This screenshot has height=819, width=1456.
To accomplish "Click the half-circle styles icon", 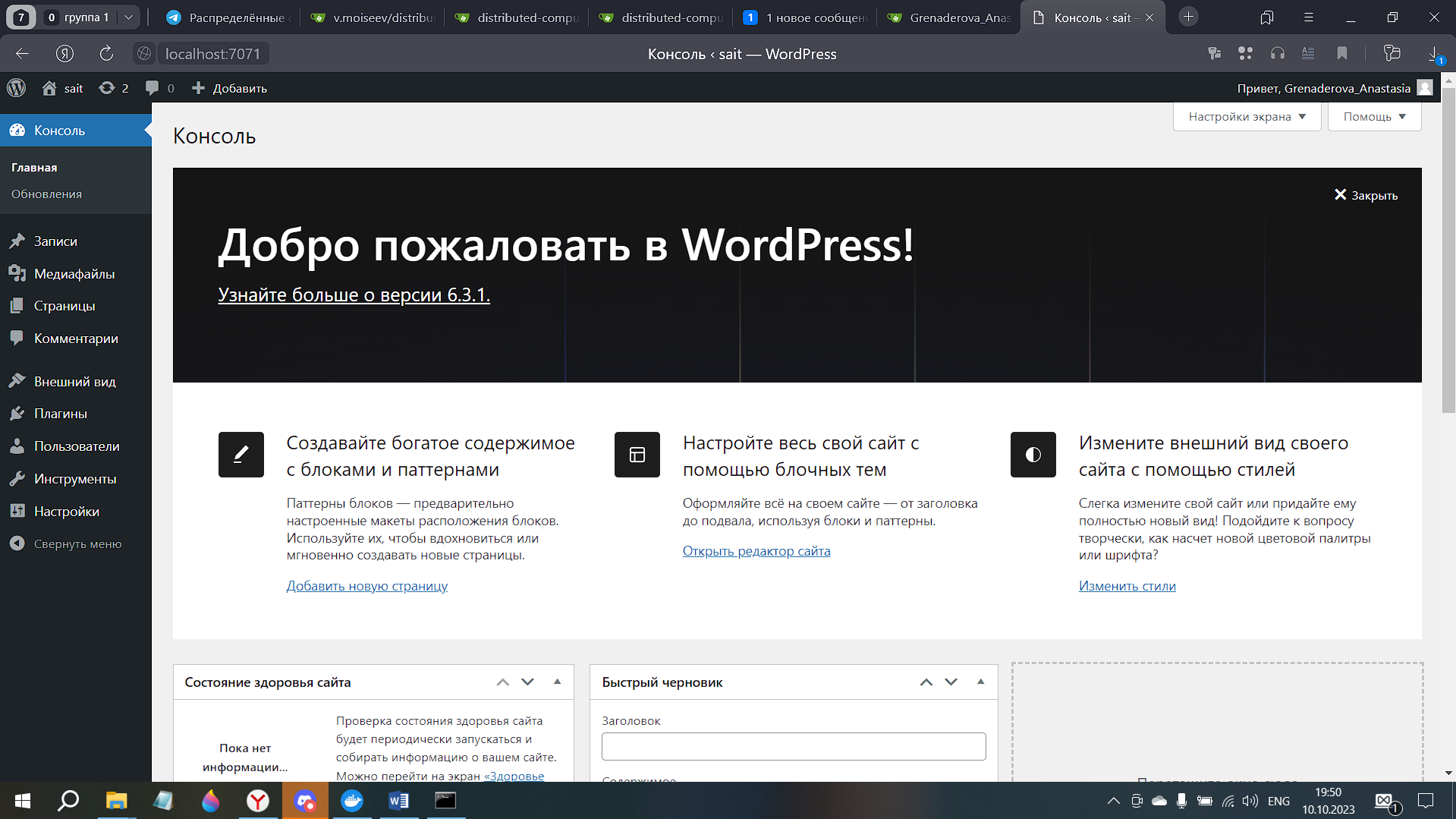I will coord(1033,455).
